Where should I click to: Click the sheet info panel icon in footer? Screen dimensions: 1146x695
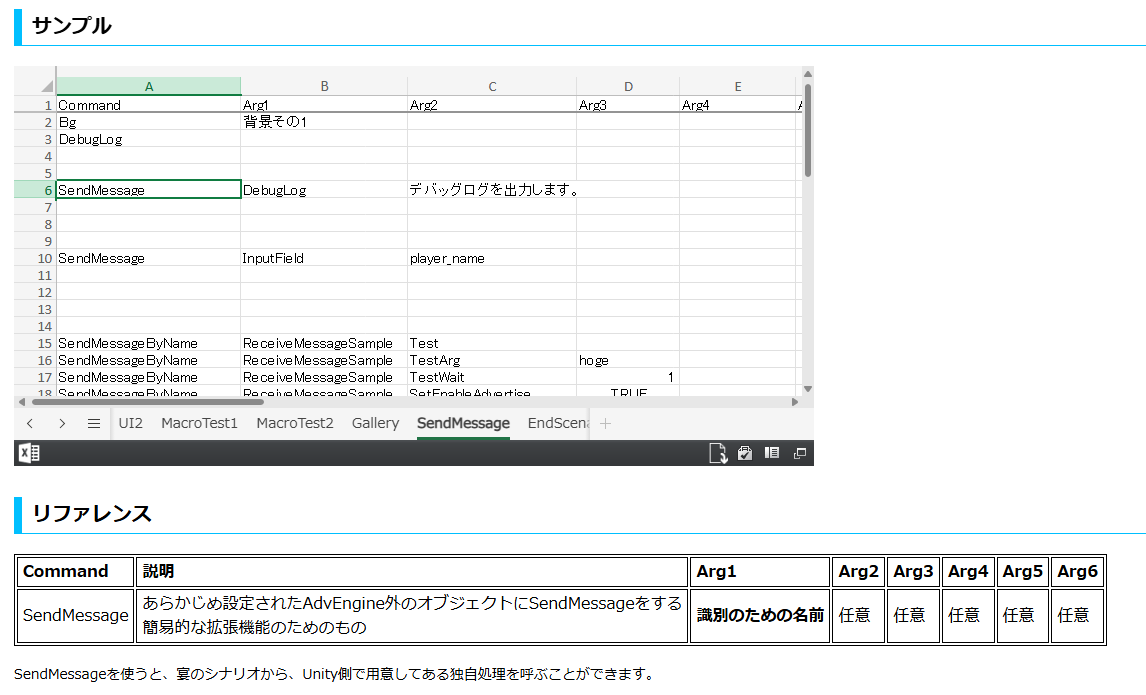772,453
